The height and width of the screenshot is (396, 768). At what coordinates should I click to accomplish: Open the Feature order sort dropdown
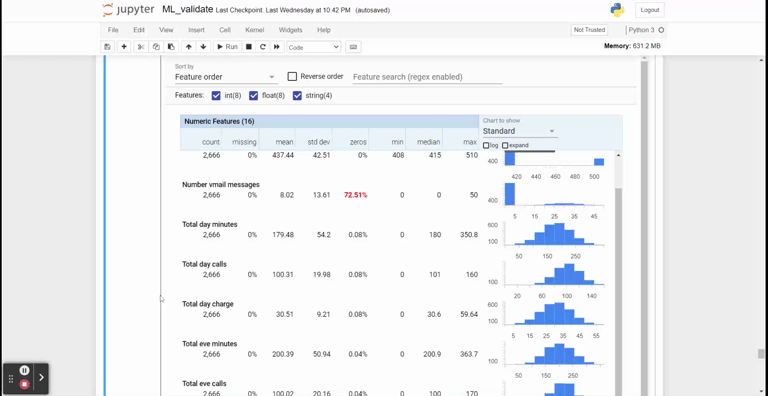(225, 77)
